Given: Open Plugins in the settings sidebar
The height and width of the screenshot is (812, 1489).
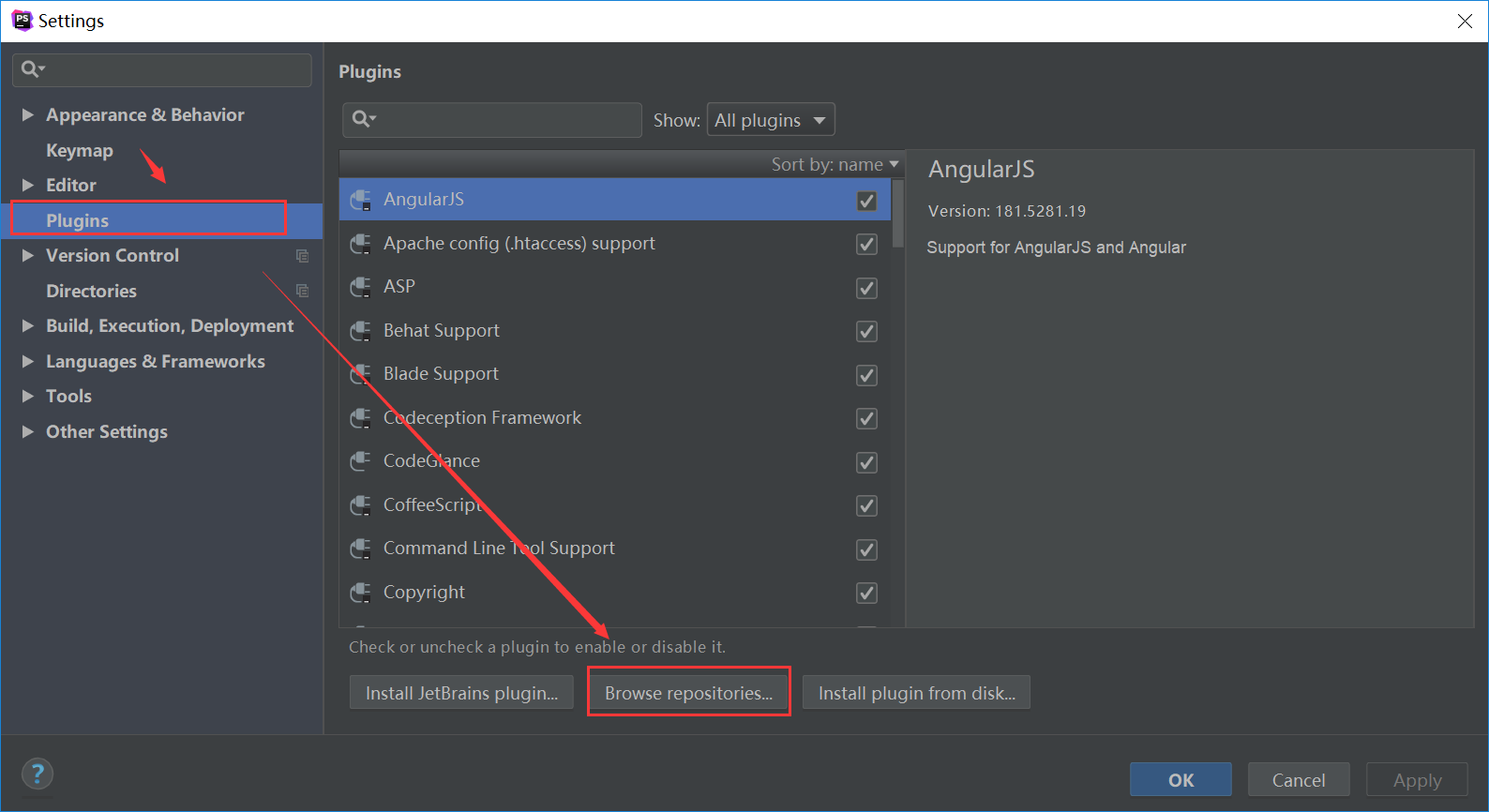Looking at the screenshot, I should point(78,220).
